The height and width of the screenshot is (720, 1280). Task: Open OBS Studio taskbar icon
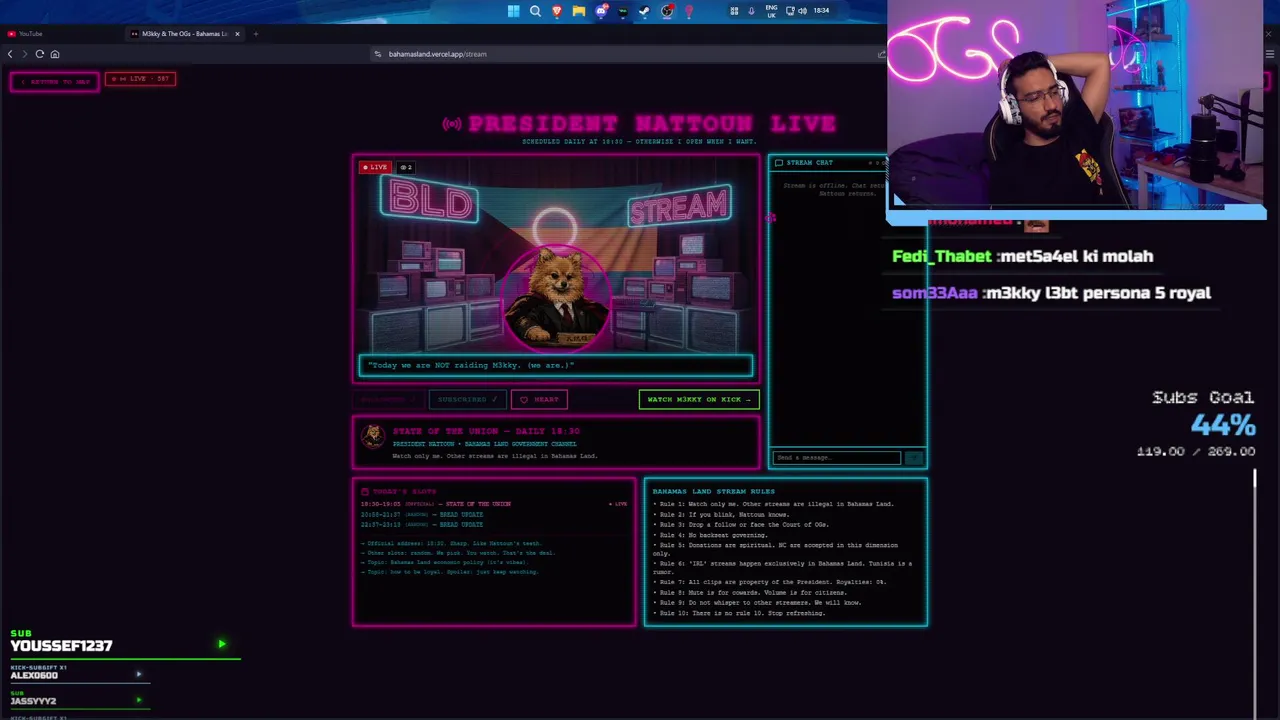[x=667, y=11]
